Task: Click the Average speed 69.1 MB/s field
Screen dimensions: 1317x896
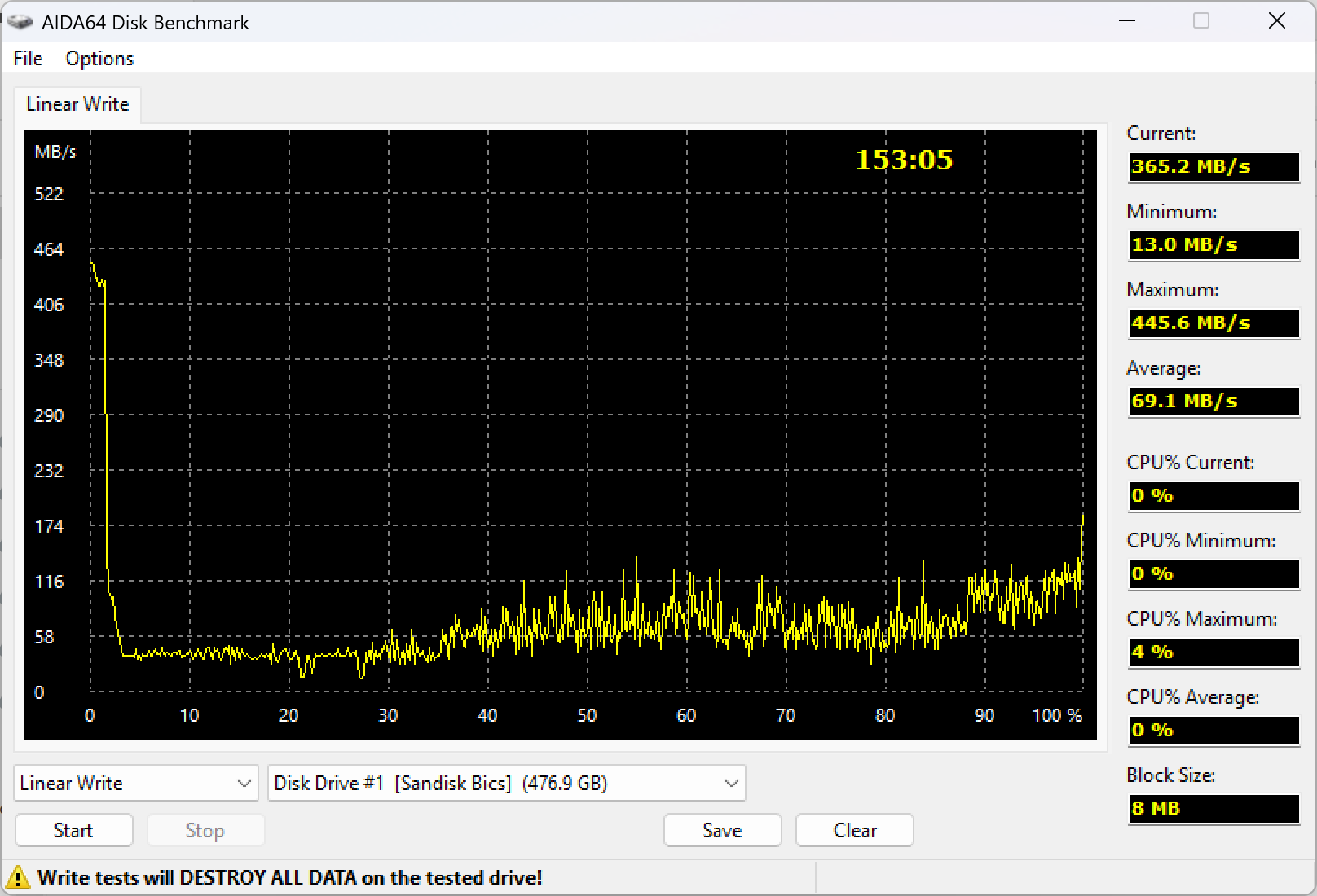Action: (x=1213, y=401)
